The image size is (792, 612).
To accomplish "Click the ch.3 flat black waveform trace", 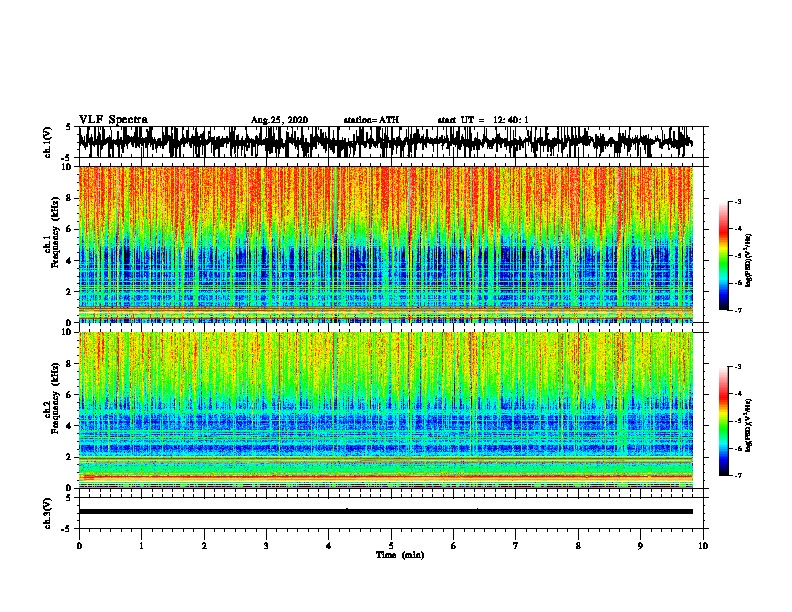I will pos(386,512).
